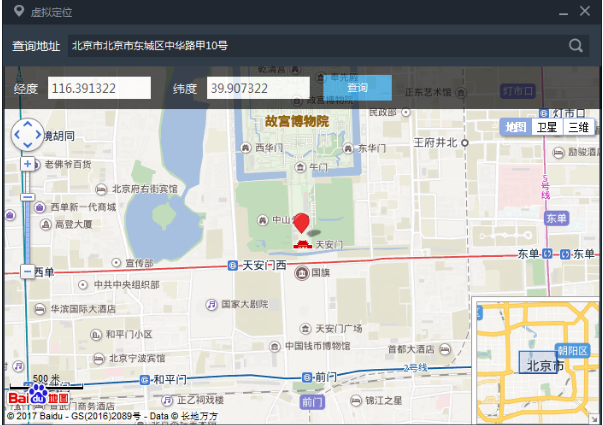Click the 国家大剧院 music icon

[x=211, y=305]
